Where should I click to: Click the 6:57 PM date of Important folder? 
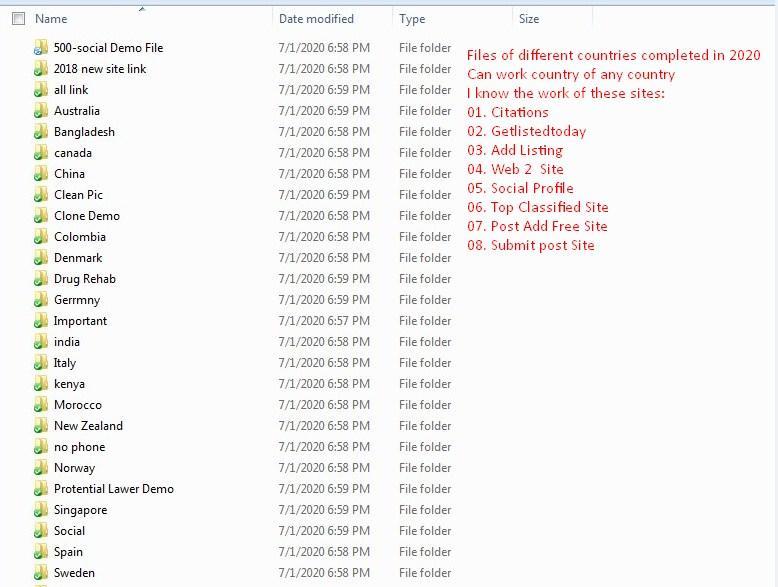click(x=324, y=321)
